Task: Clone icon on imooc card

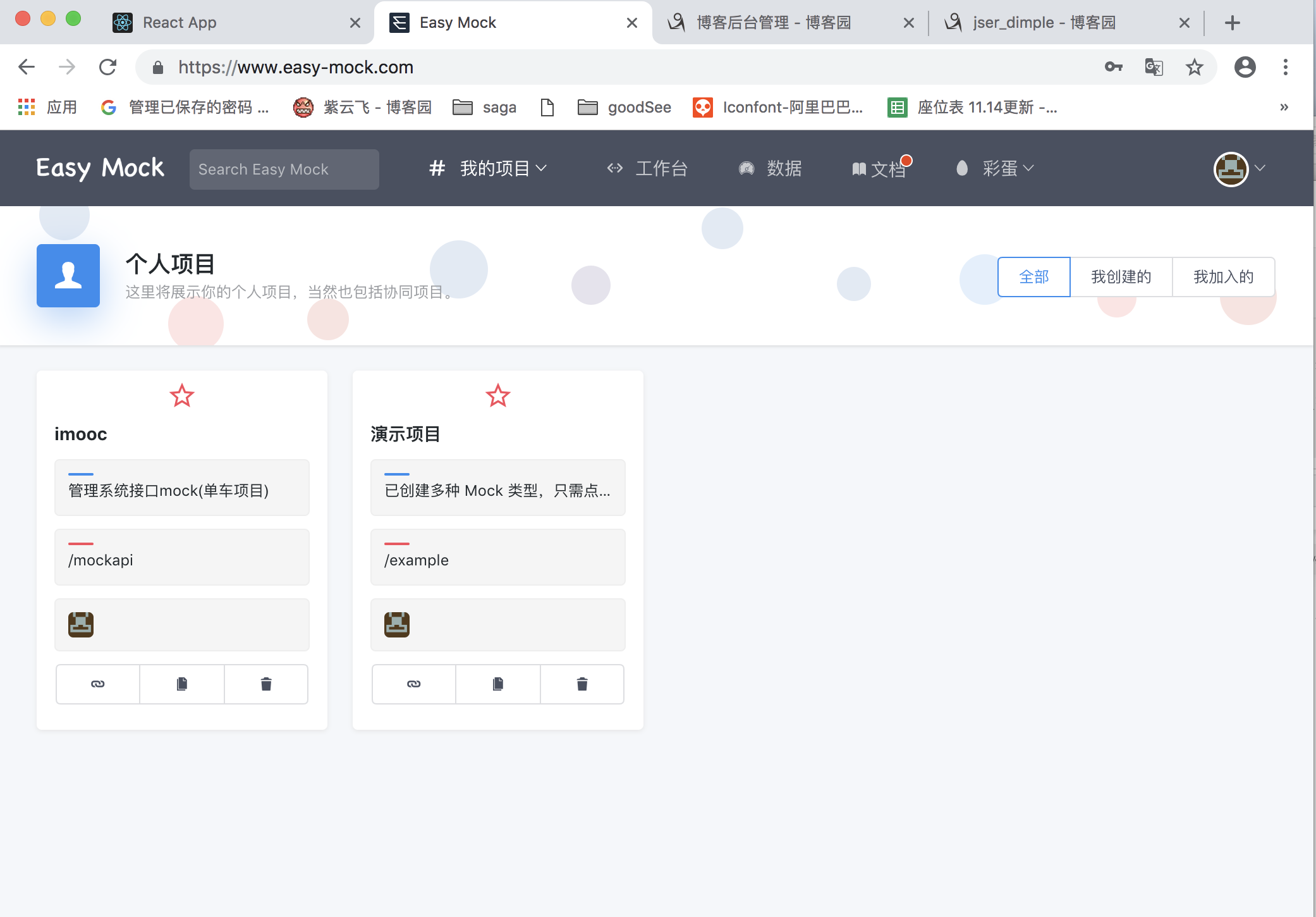Action: point(182,684)
